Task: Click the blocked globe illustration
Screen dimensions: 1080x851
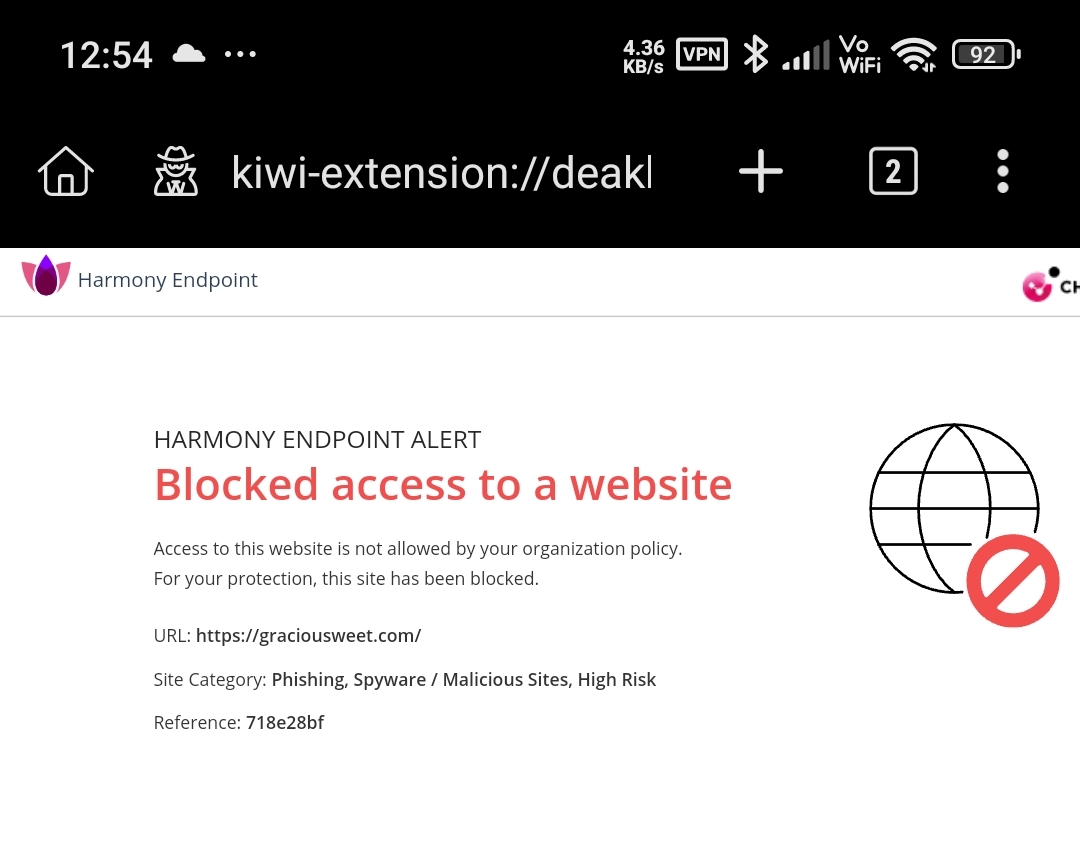Action: (x=954, y=507)
